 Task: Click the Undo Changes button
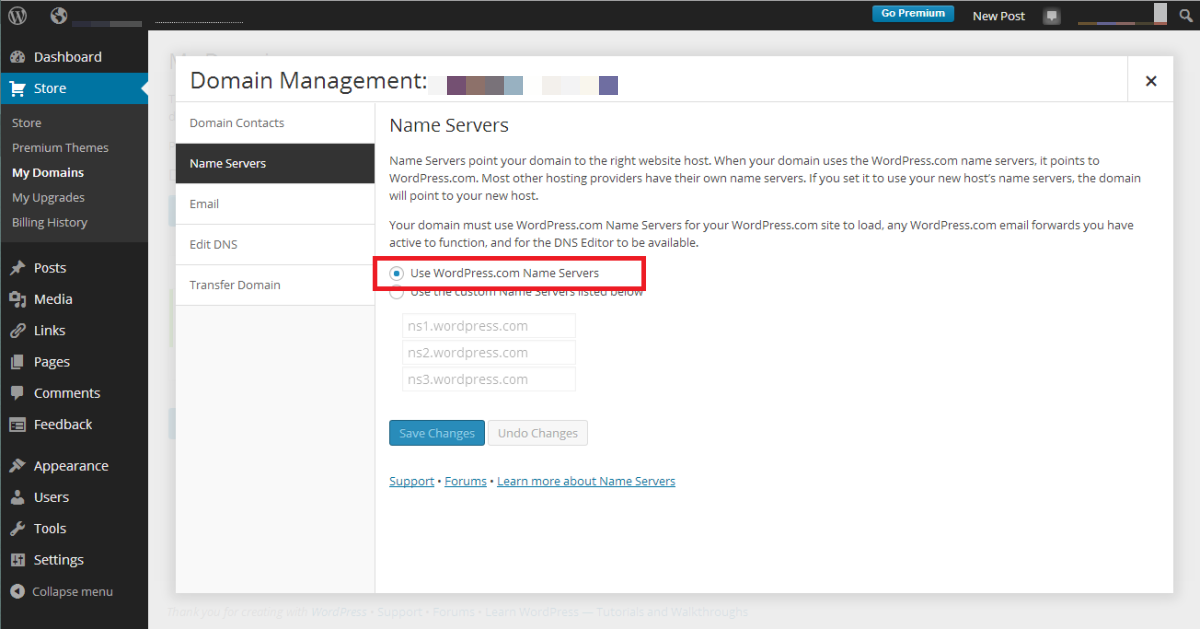pos(538,433)
